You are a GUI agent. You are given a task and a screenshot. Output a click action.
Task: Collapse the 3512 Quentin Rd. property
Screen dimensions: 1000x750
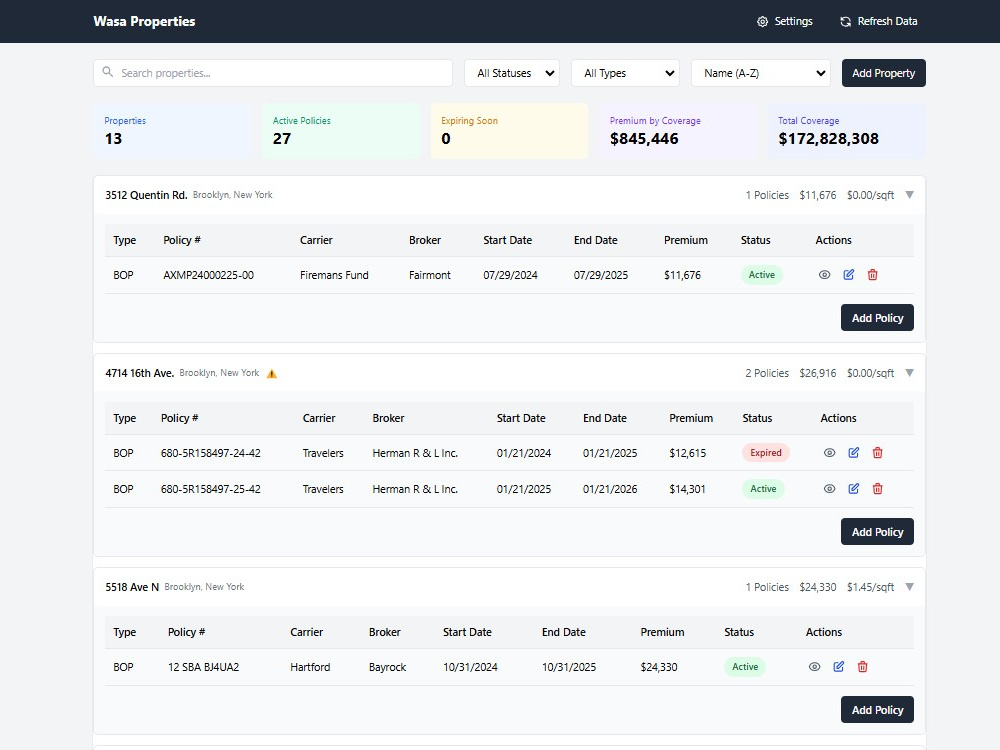(x=909, y=195)
